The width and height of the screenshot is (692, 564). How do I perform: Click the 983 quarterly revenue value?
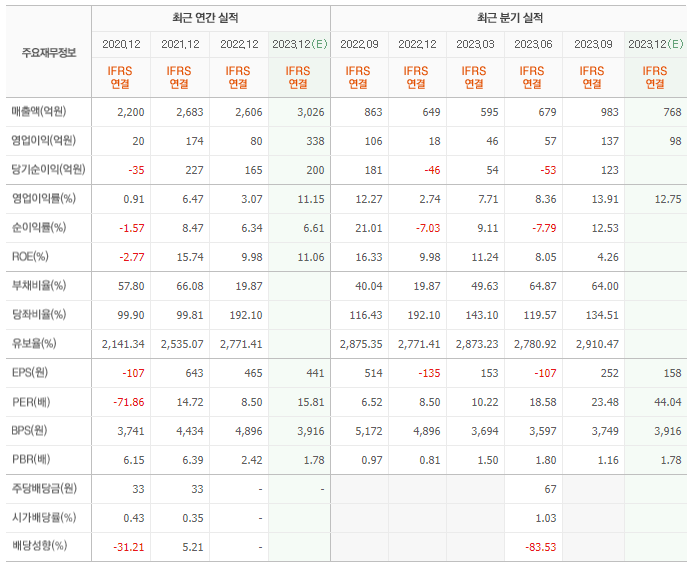tap(609, 112)
